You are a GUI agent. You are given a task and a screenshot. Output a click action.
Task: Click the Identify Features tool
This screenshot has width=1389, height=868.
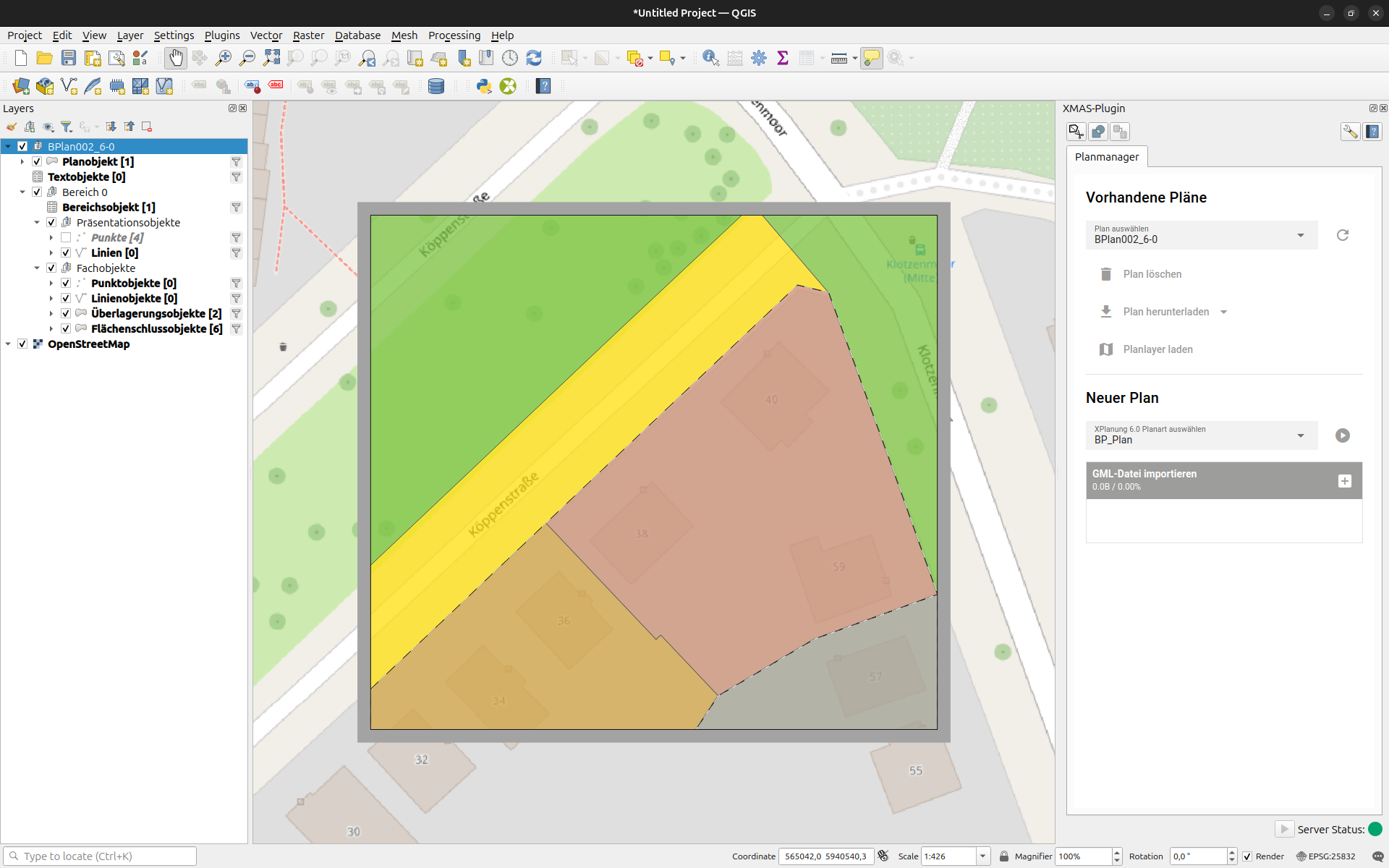[x=710, y=58]
